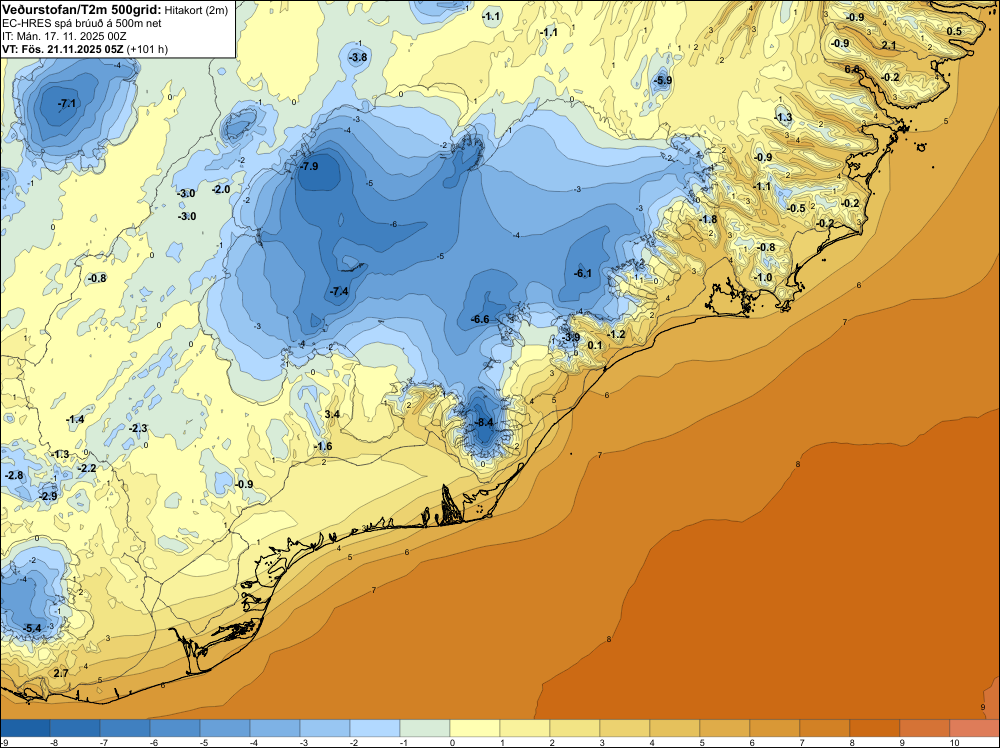Click the -5.9 cold spot label
Viewport: 1000px width, 748px height.
pos(663,80)
